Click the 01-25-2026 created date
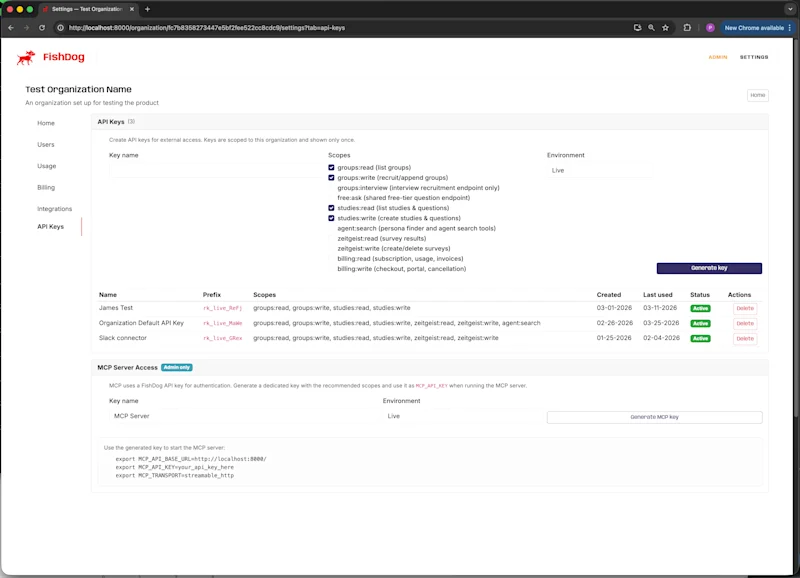Viewport: 800px width, 578px height. 614,338
